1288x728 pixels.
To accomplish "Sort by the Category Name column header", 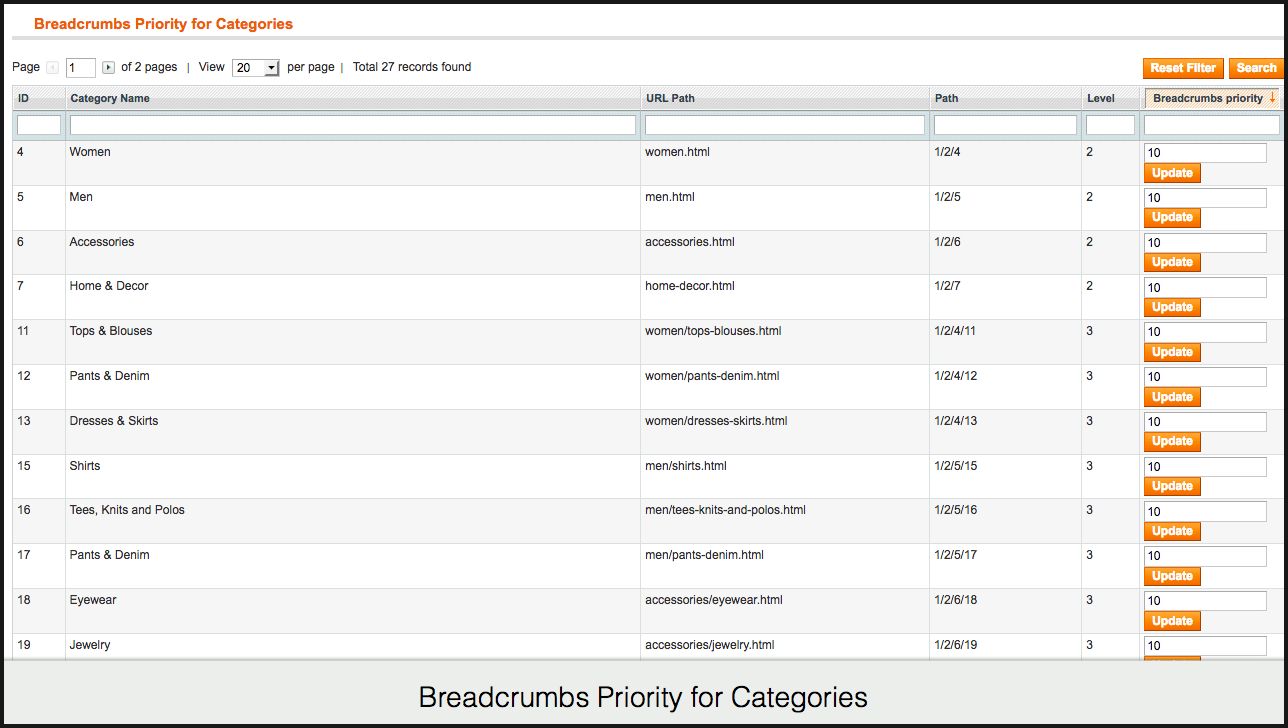I will (110, 98).
